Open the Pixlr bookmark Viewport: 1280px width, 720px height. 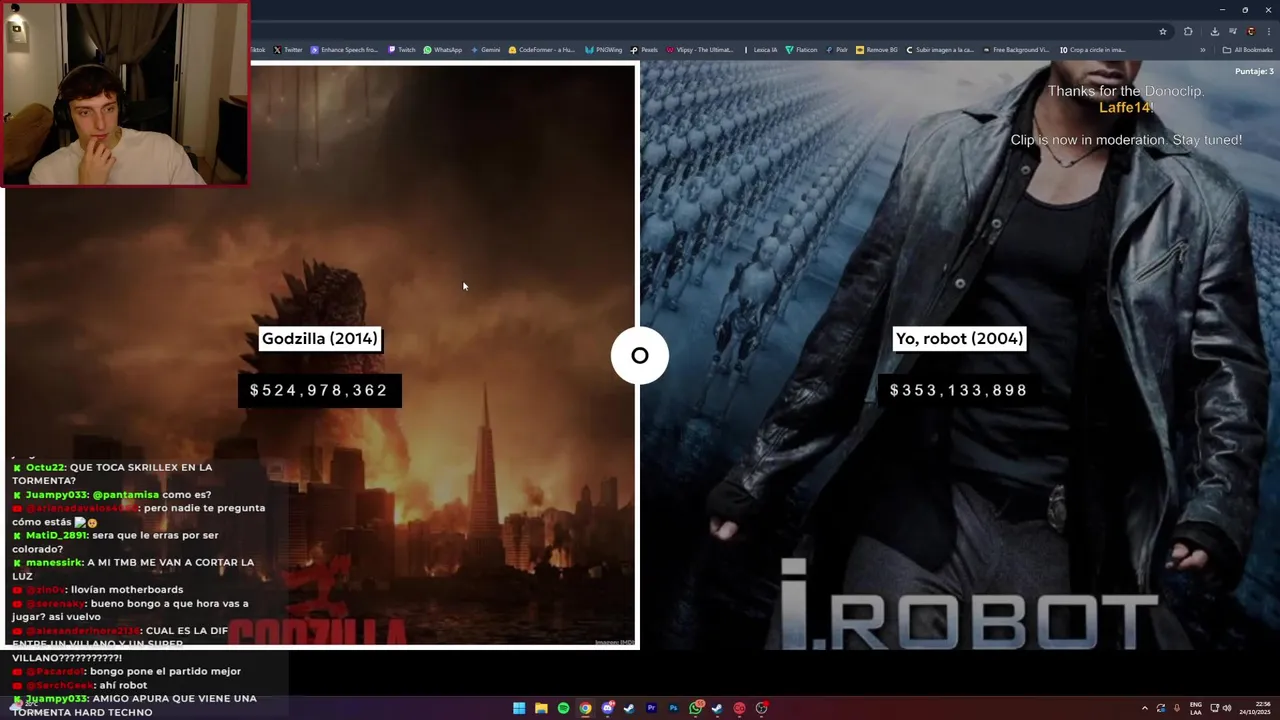837,50
